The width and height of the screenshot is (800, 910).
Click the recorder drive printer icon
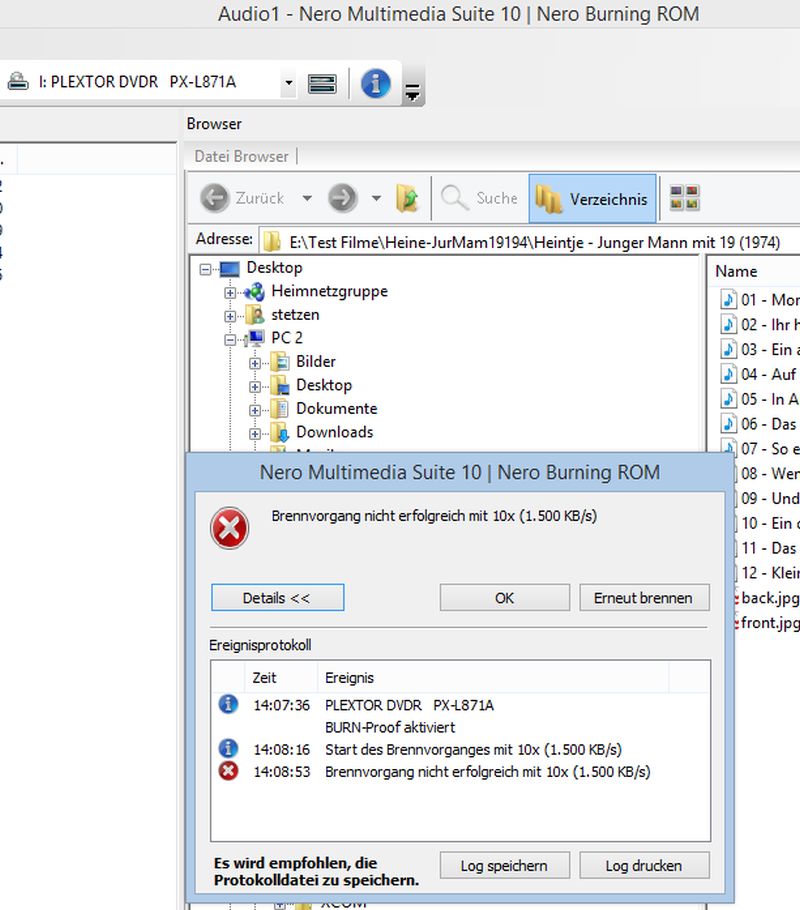18,81
